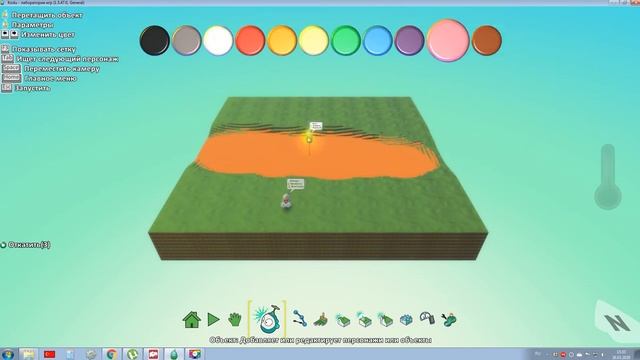Image resolution: width=640 pixels, height=360 pixels.
Task: Click the taskbar clock
Action: tap(621, 354)
